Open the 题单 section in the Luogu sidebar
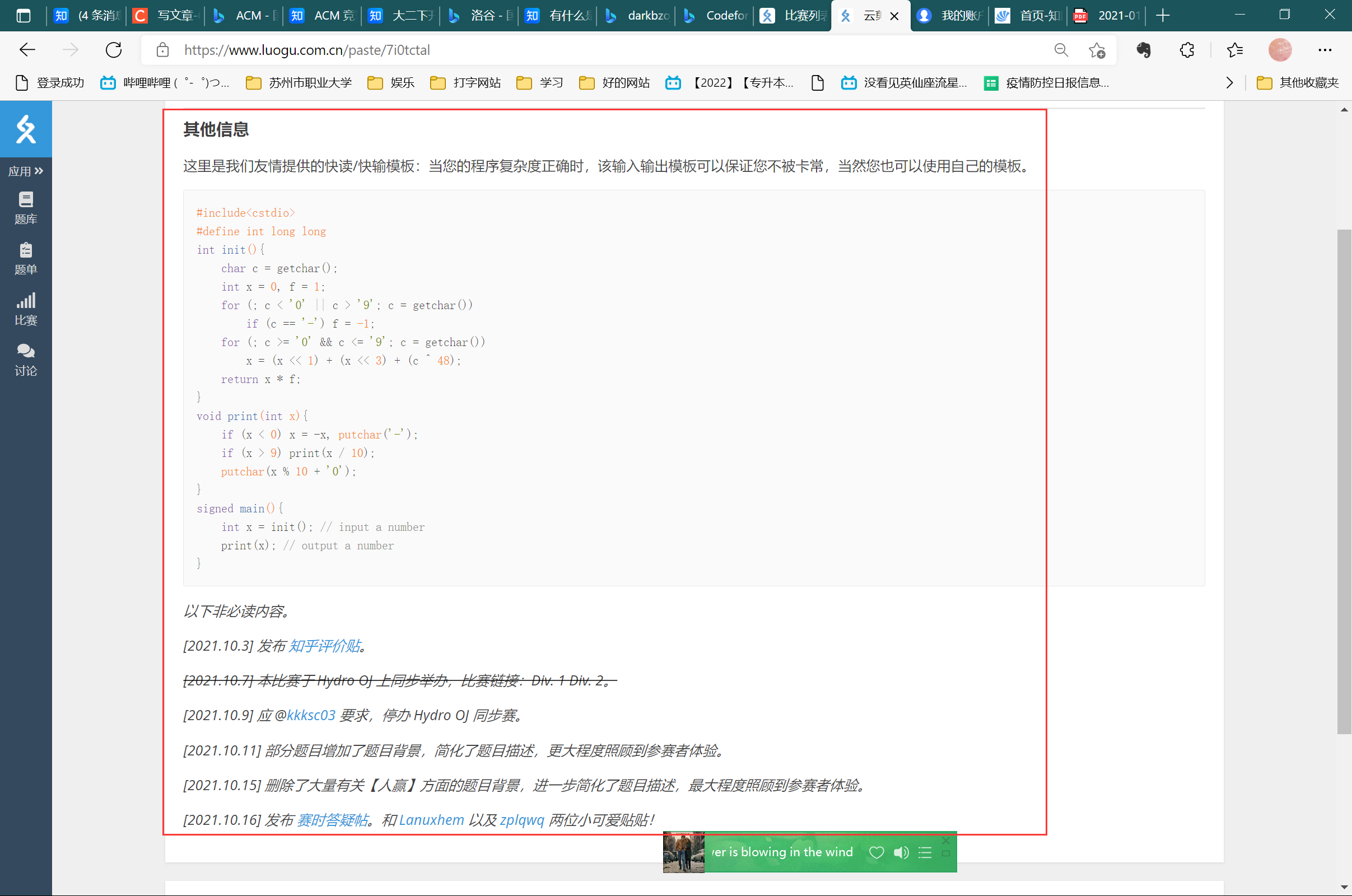Viewport: 1352px width, 896px height. [x=26, y=258]
